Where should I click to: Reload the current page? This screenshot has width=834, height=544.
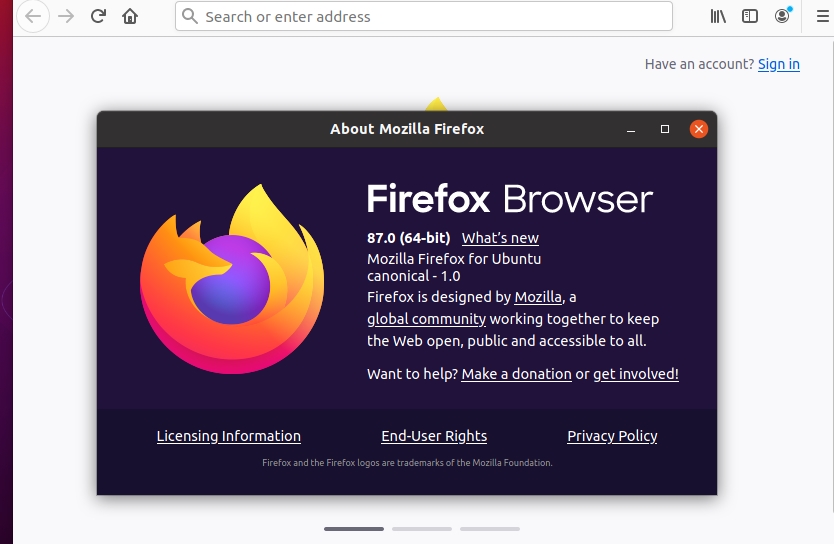[x=98, y=16]
